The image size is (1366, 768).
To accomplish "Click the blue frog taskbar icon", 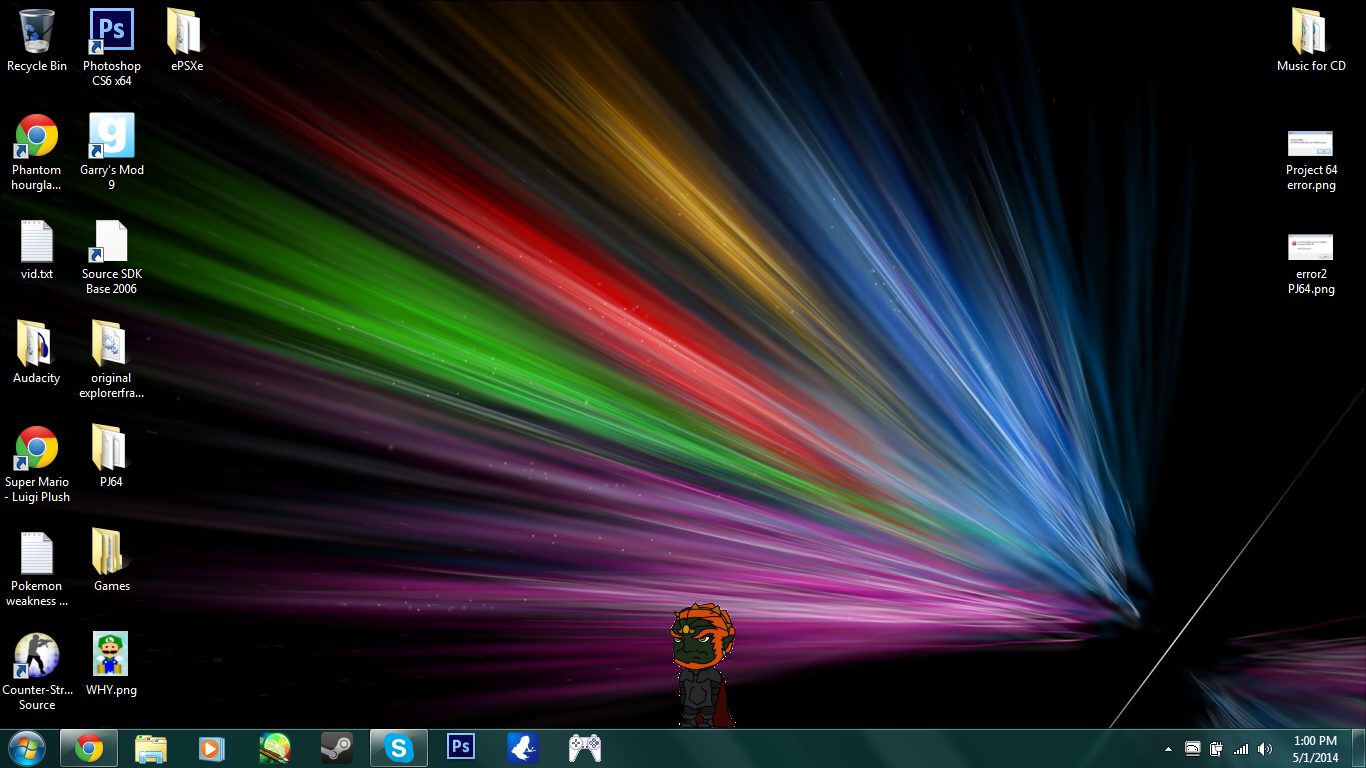I will (523, 748).
